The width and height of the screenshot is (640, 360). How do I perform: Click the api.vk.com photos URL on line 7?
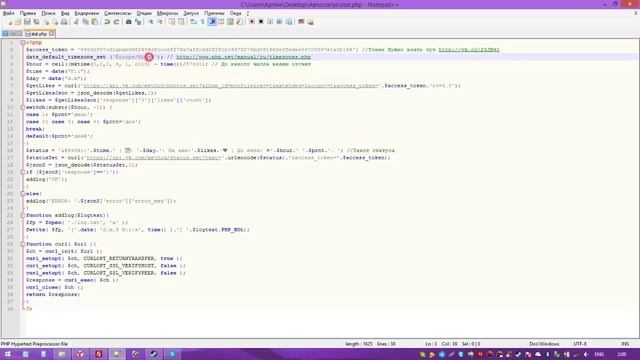(x=232, y=86)
